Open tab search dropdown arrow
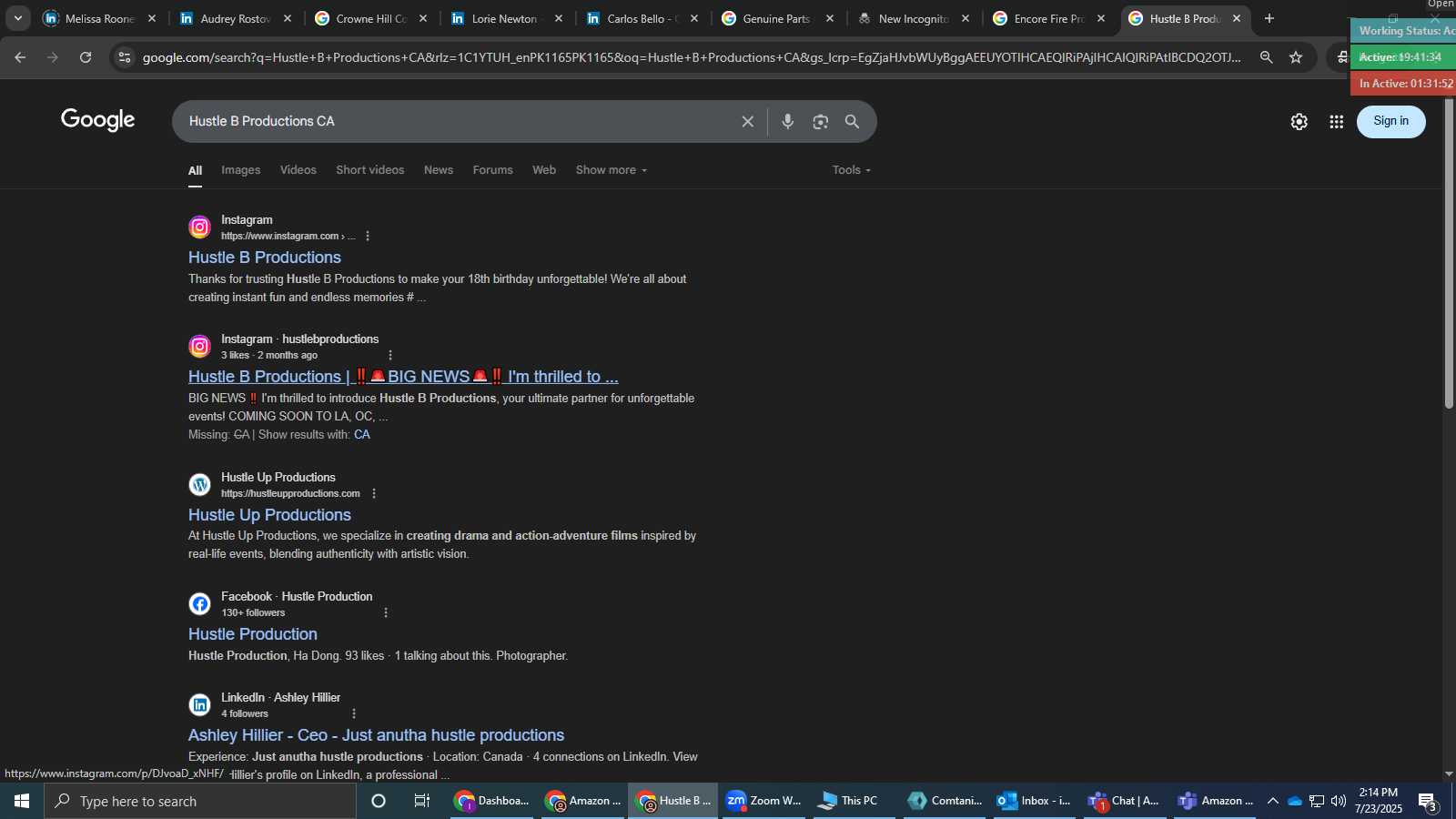Viewport: 1456px width, 819px height. click(x=17, y=18)
